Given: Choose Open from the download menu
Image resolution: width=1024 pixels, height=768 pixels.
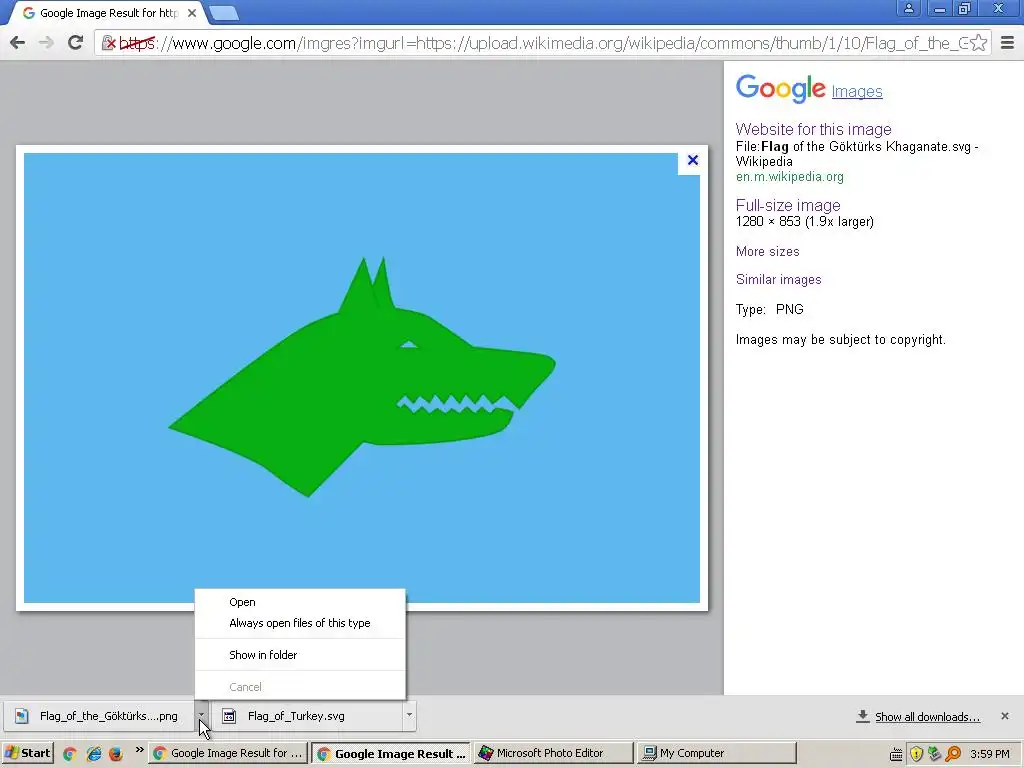Looking at the screenshot, I should (300, 602).
